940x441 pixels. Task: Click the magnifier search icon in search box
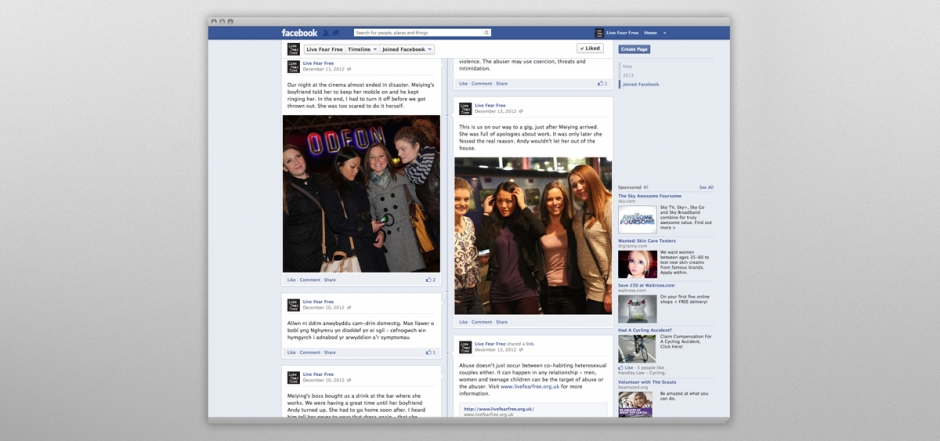click(x=486, y=33)
